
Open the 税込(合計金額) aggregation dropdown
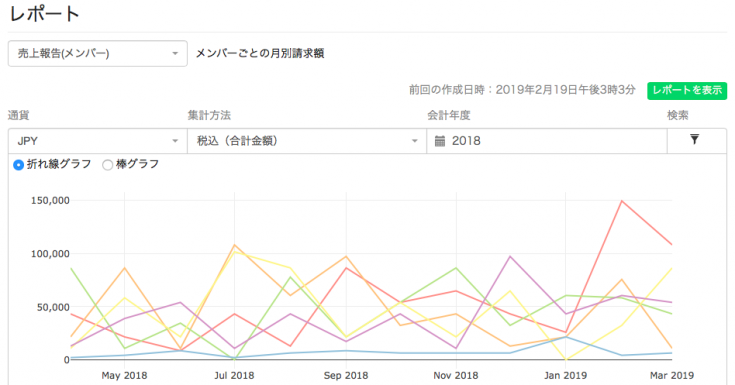click(307, 141)
